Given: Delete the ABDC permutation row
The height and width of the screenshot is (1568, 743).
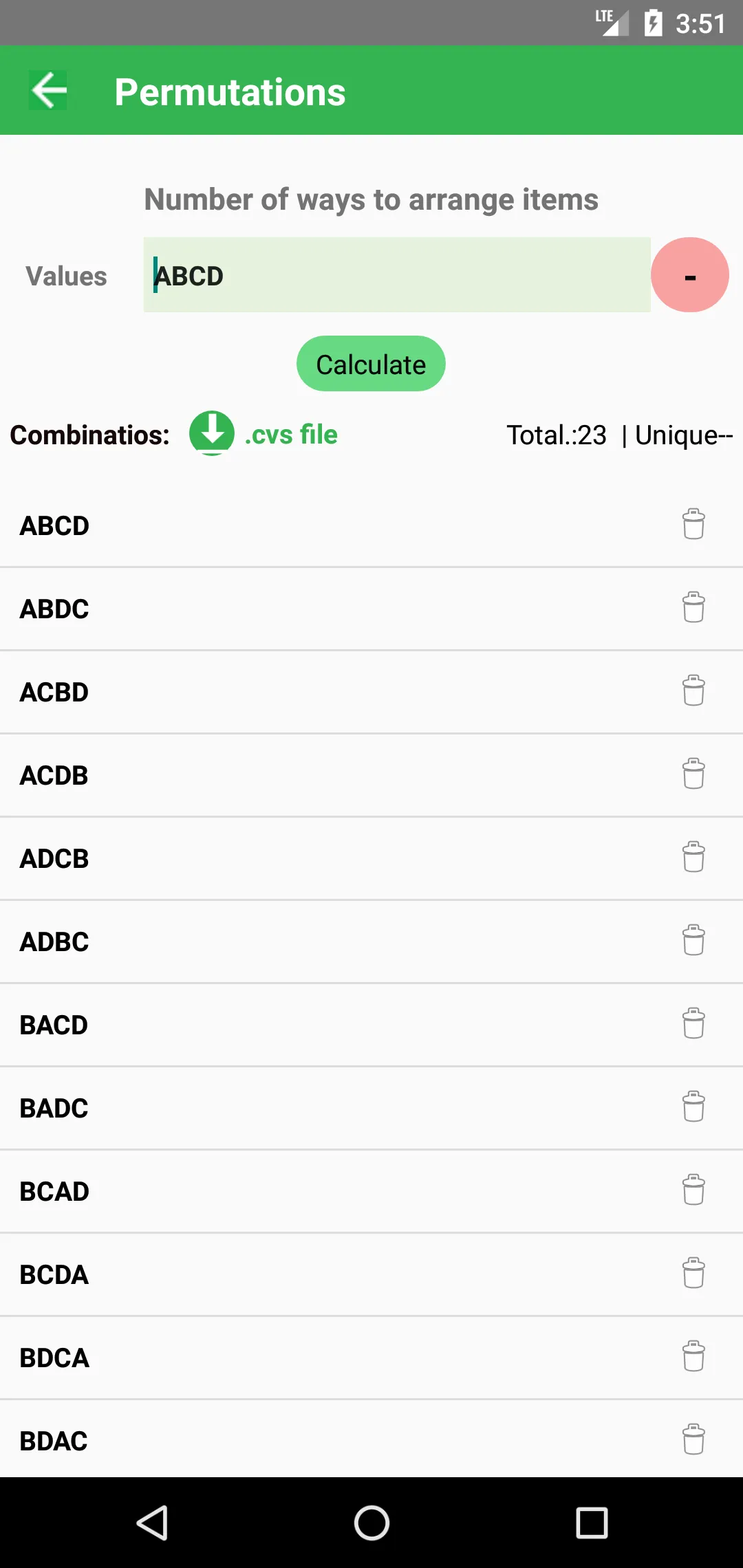Looking at the screenshot, I should [693, 607].
